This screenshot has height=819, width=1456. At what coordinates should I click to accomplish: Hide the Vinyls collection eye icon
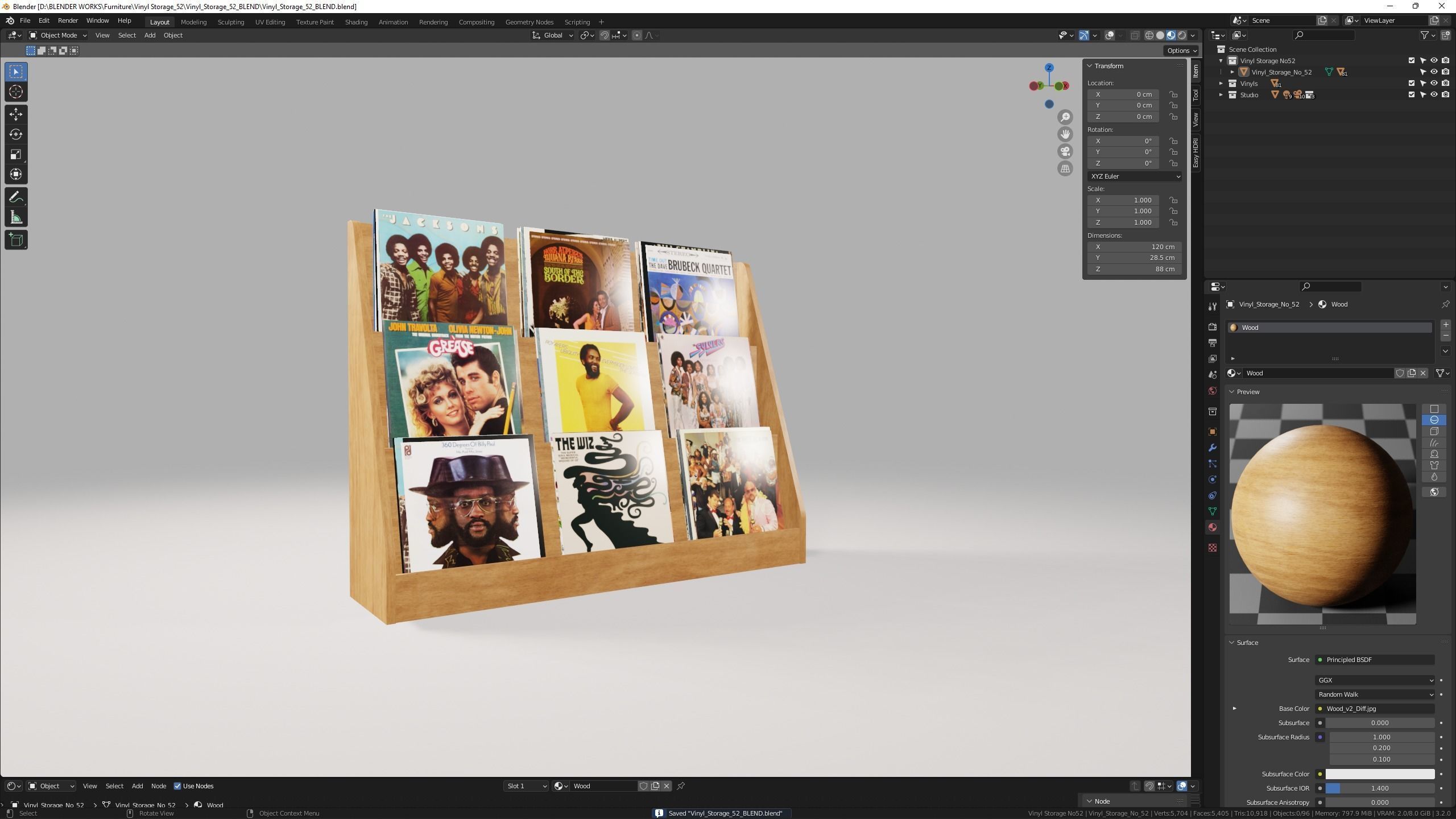tap(1434, 84)
